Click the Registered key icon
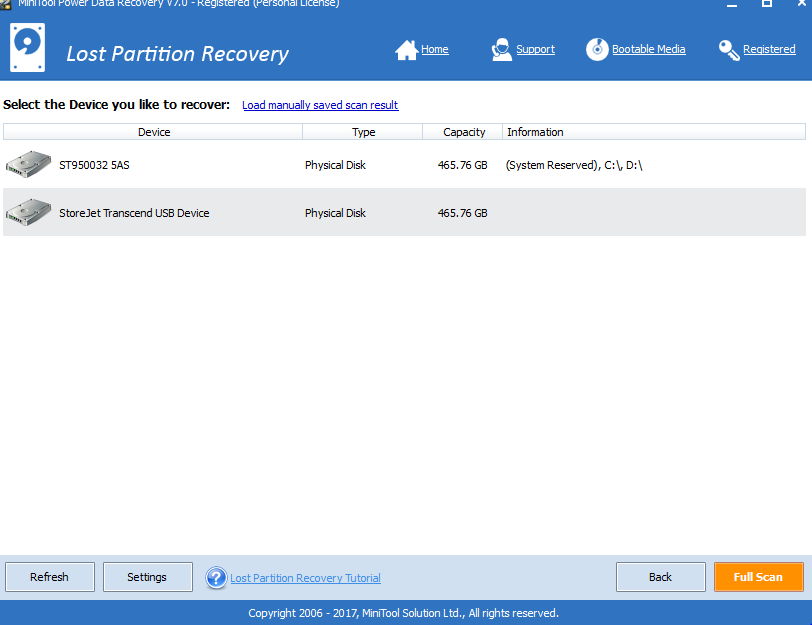 (x=729, y=50)
